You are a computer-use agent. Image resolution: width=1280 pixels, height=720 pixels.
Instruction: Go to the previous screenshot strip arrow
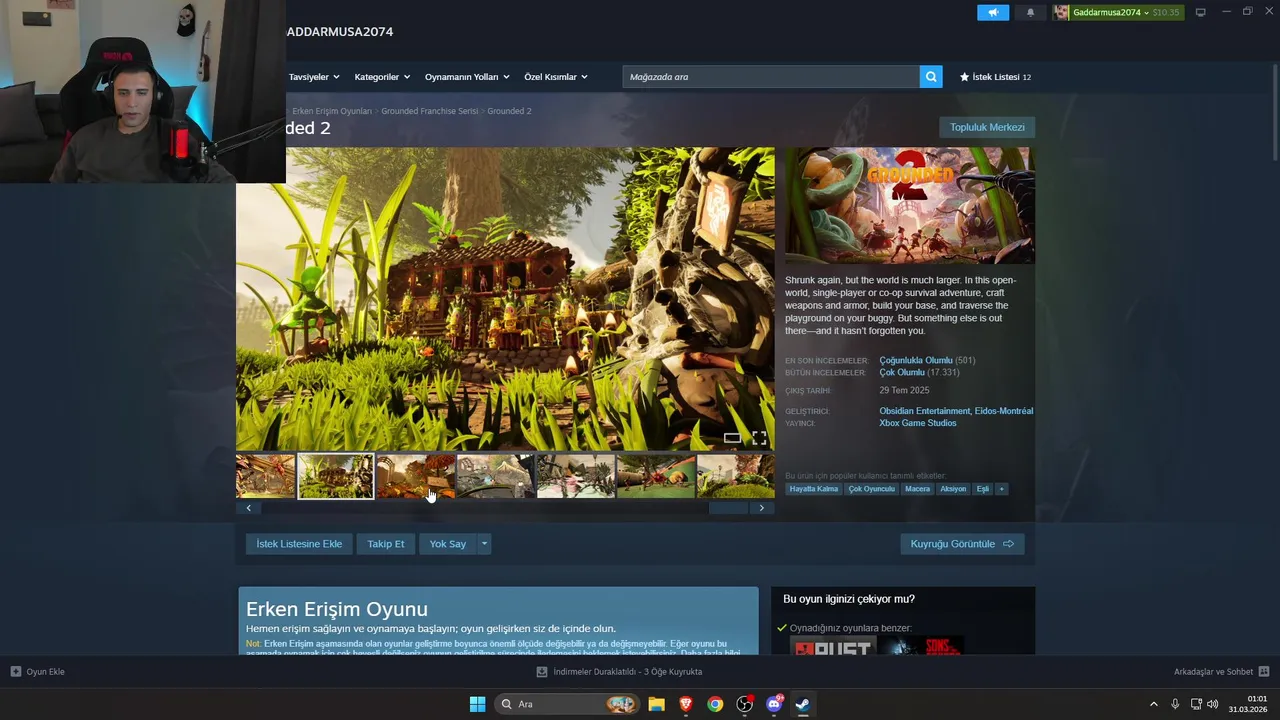(248, 508)
